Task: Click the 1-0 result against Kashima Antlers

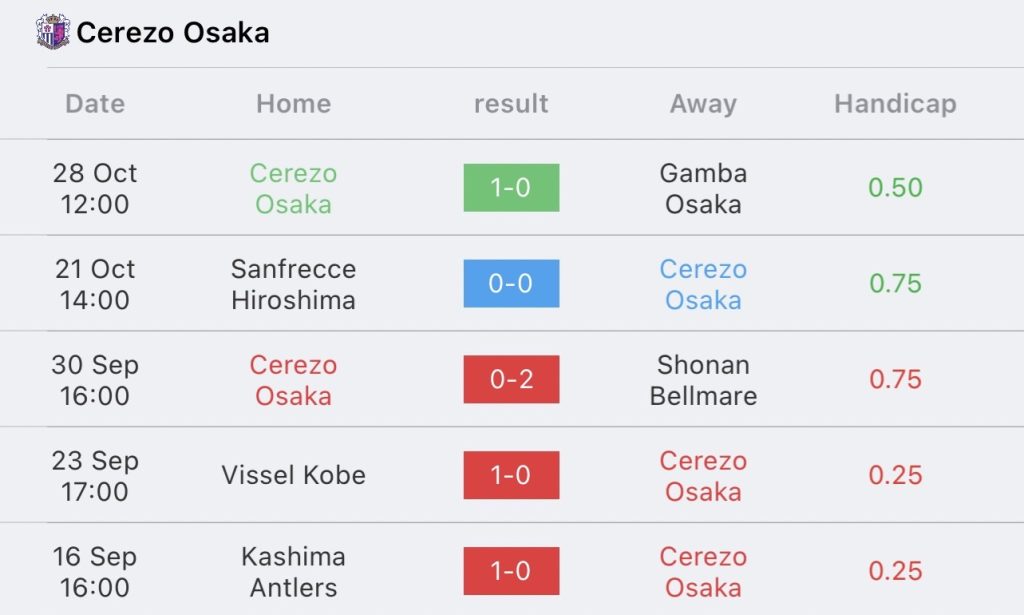Action: click(x=511, y=571)
